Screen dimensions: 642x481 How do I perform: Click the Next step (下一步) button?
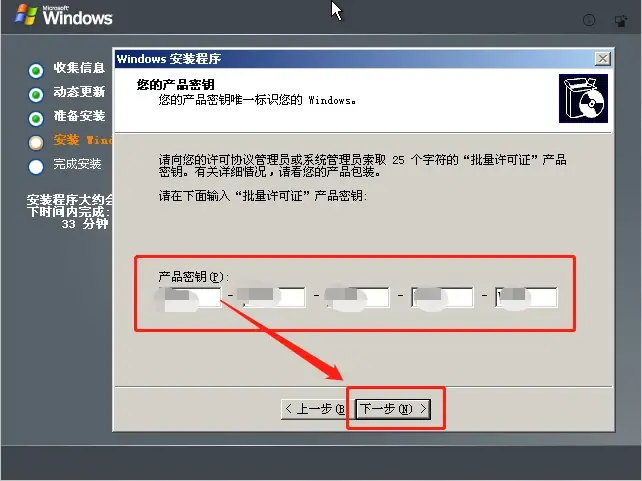393,409
